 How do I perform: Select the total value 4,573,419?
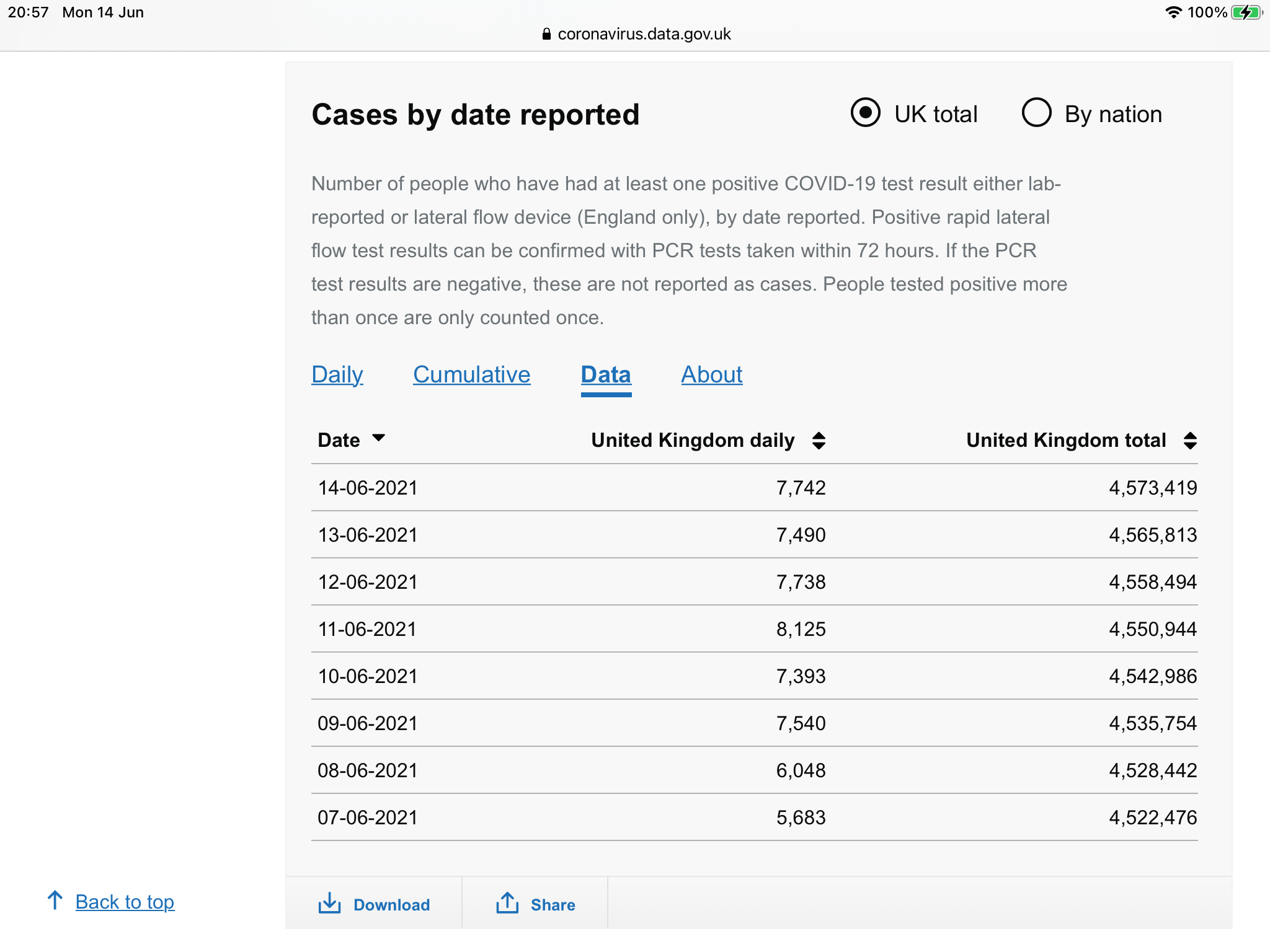point(1153,488)
